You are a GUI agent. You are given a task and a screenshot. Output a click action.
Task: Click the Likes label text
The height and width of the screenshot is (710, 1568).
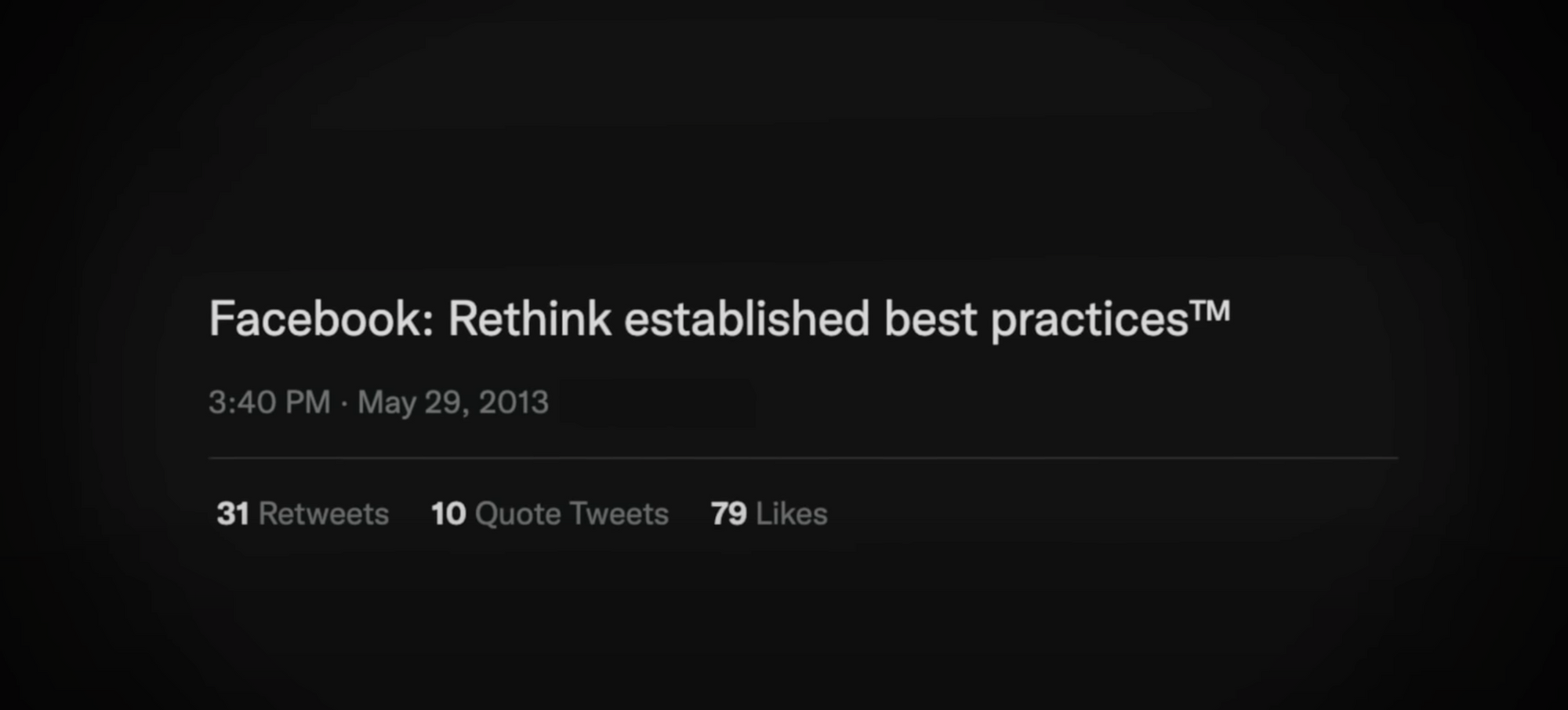pos(792,514)
